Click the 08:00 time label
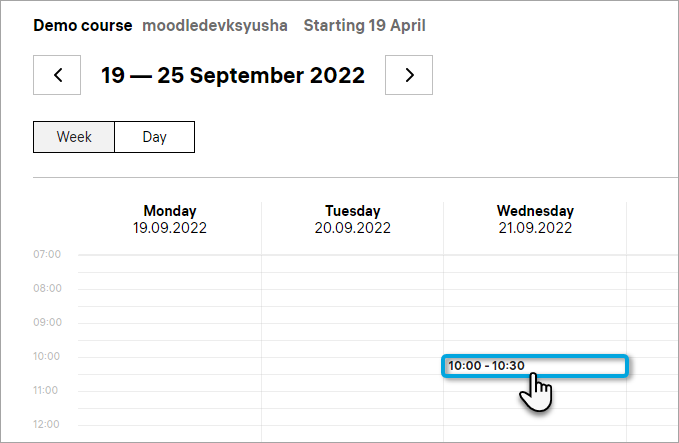Image resolution: width=679 pixels, height=443 pixels. [x=47, y=289]
